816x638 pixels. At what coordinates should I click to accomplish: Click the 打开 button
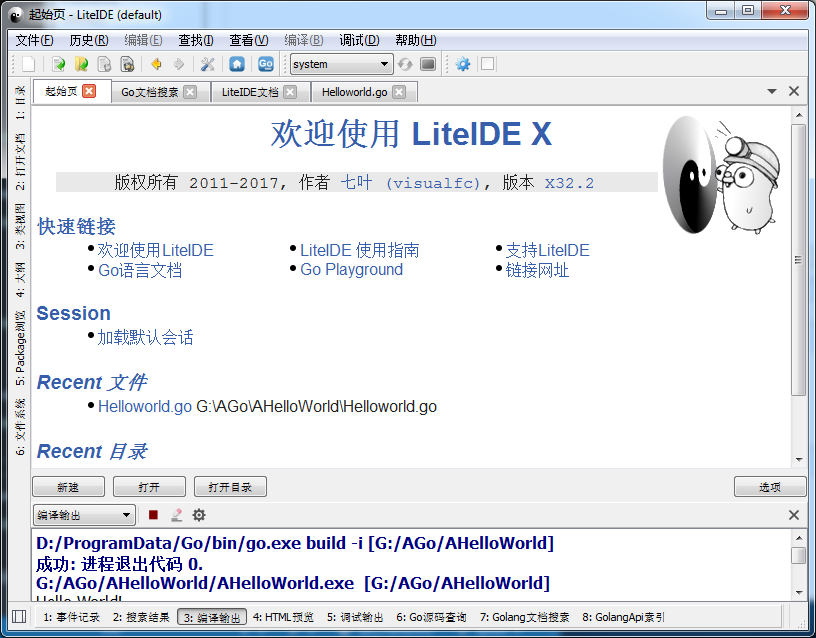[149, 487]
